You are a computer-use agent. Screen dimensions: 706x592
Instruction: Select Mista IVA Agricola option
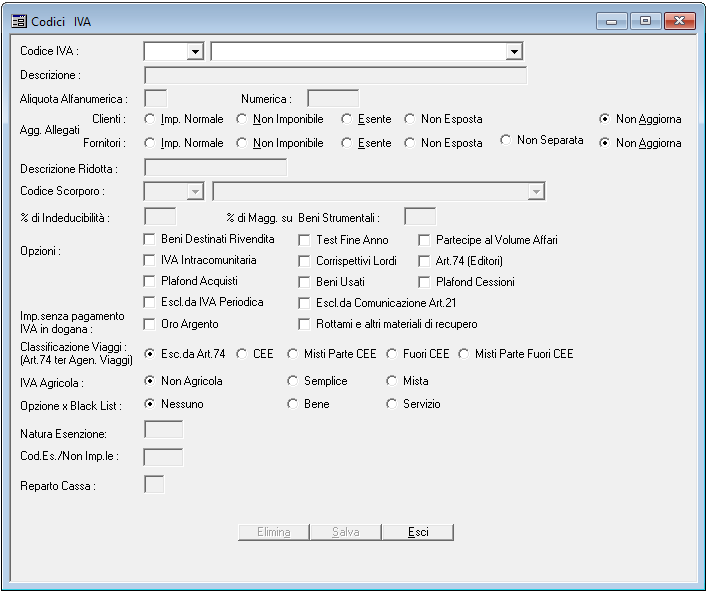[391, 381]
